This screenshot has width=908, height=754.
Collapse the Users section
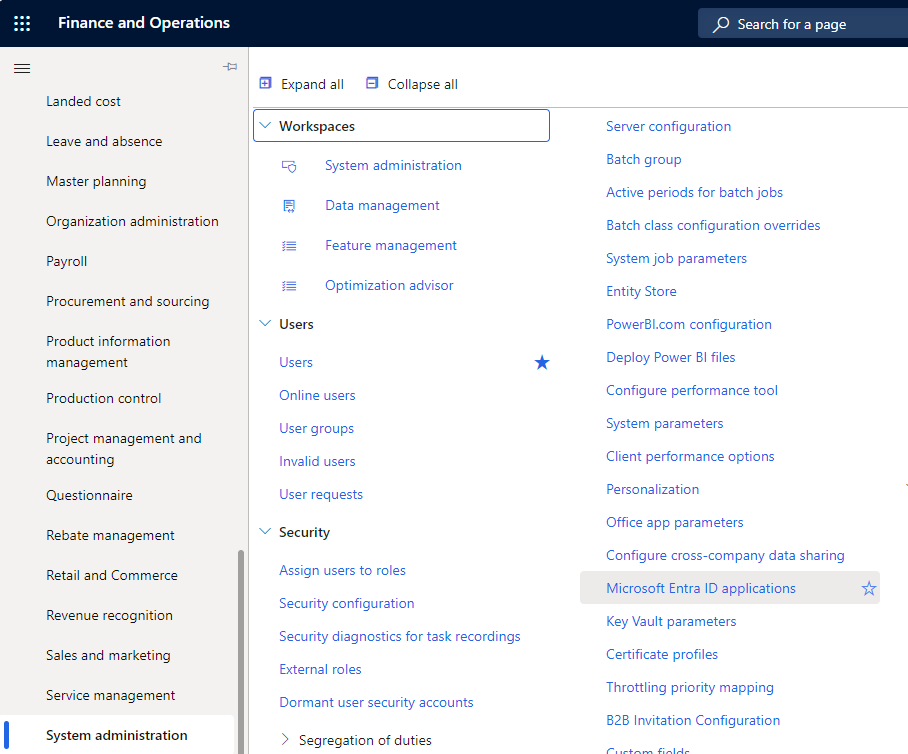(x=265, y=324)
